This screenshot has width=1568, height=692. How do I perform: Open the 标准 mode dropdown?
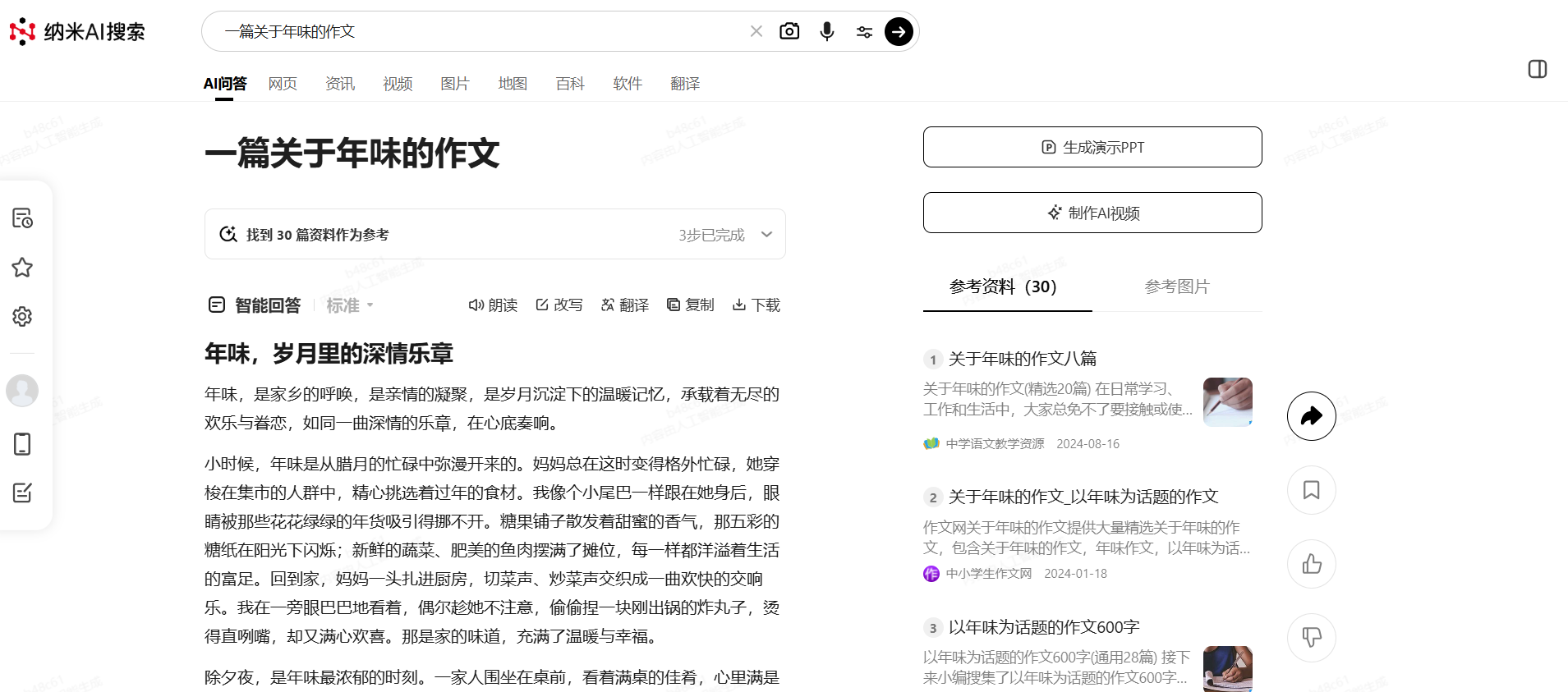pos(350,305)
